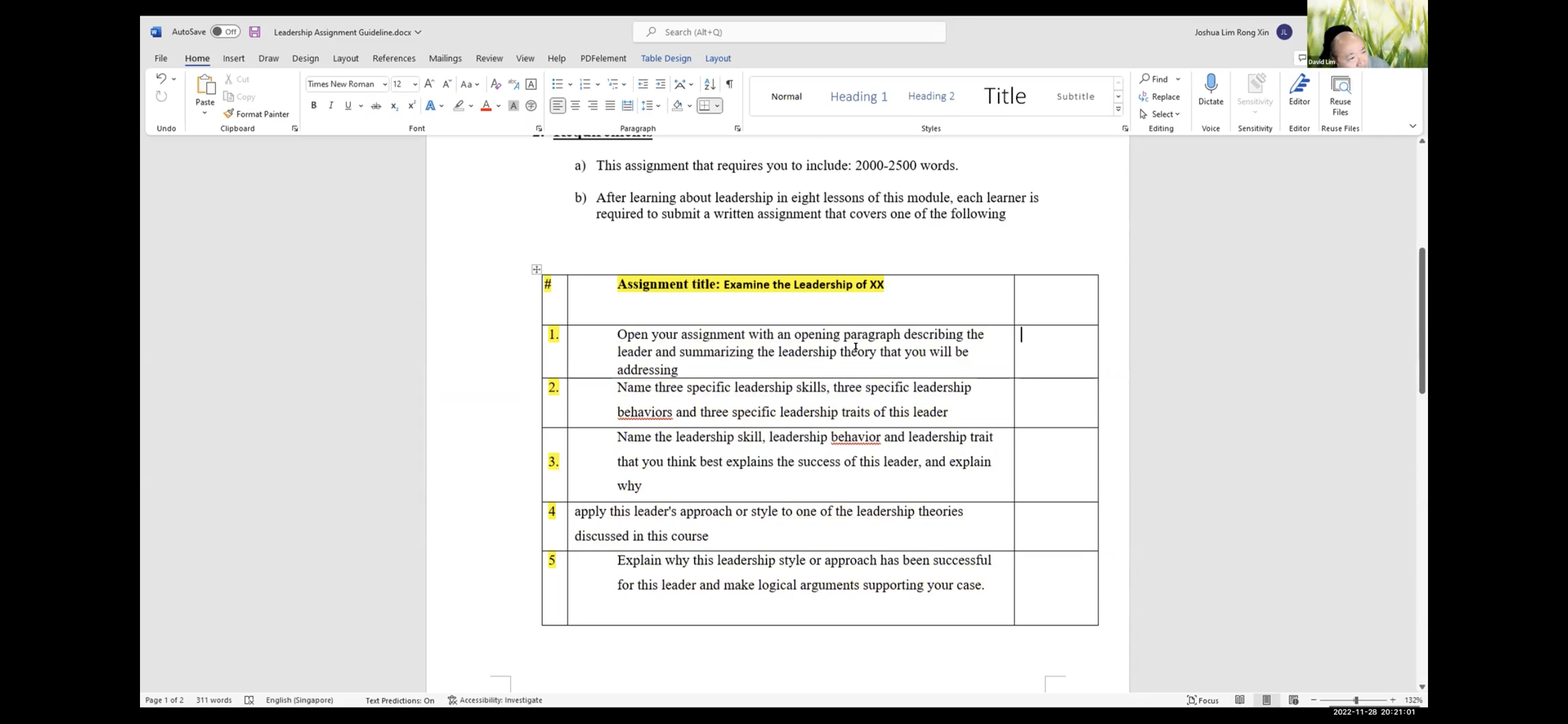1568x724 pixels.
Task: Toggle Focus mode in status bar
Action: coord(1203,700)
